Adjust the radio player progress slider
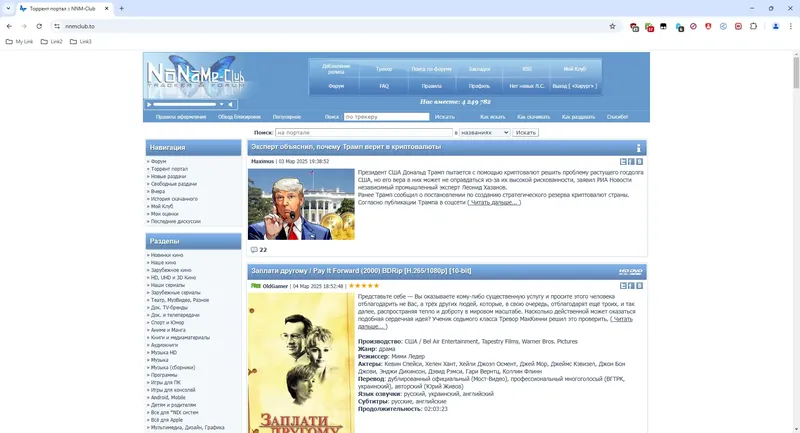800x433 pixels. pyautogui.click(x=185, y=105)
